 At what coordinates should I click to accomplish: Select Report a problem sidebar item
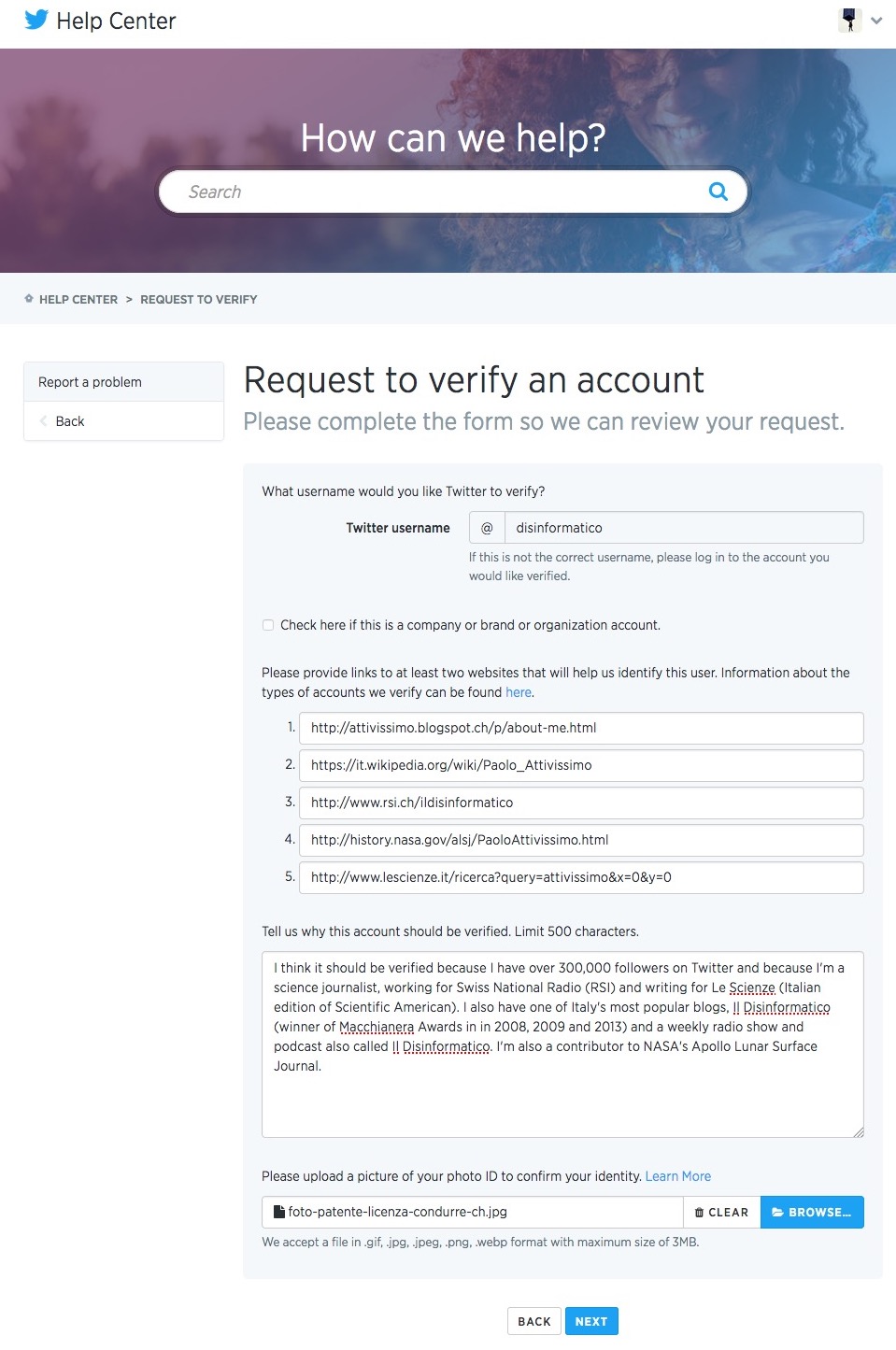[90, 382]
